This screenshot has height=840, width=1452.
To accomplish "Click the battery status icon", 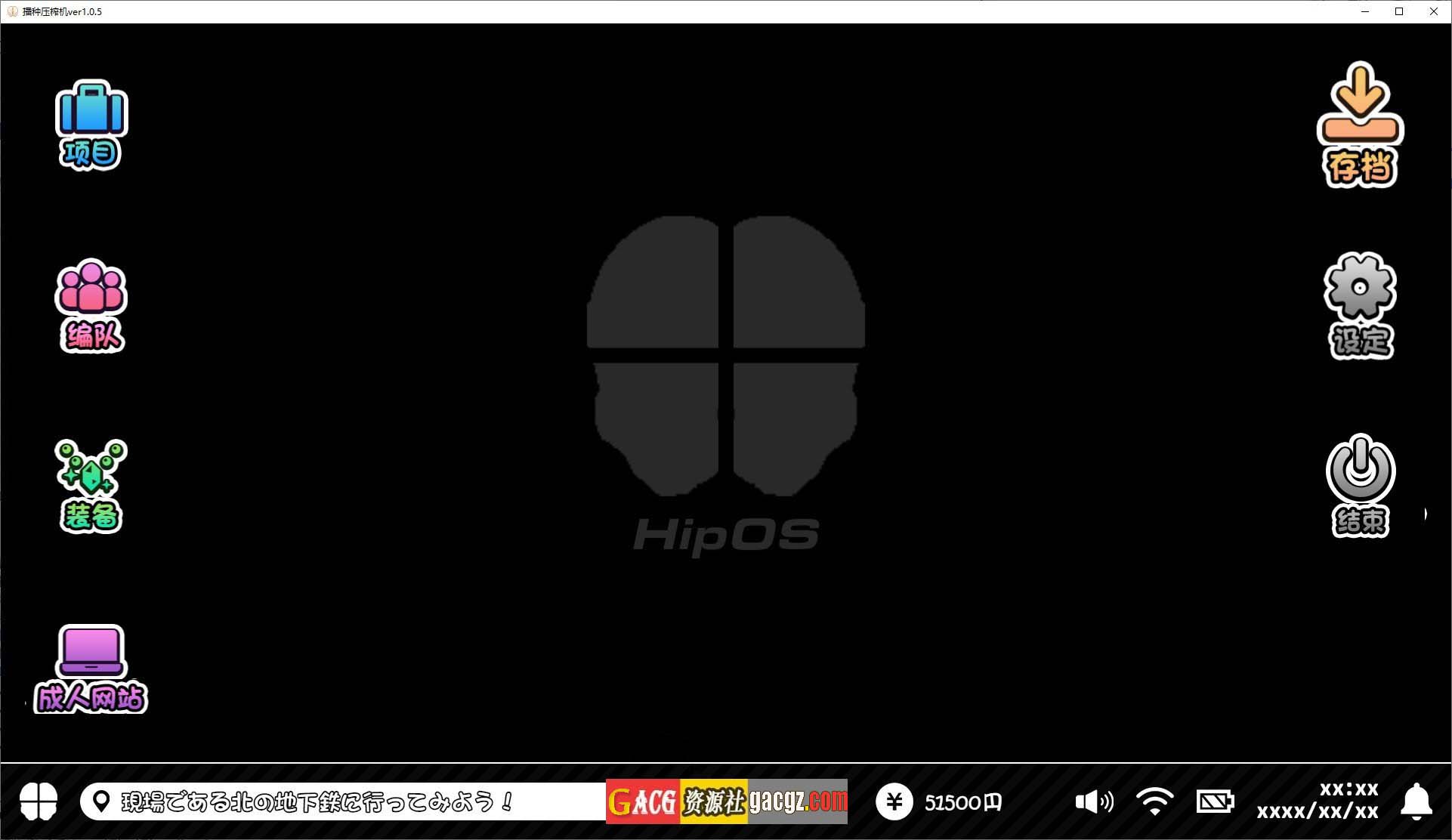I will 1215,801.
